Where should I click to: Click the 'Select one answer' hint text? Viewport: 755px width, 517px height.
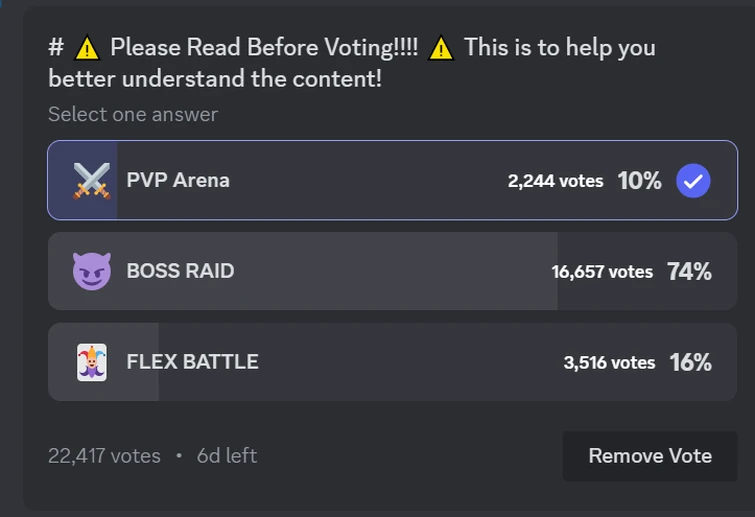click(133, 114)
